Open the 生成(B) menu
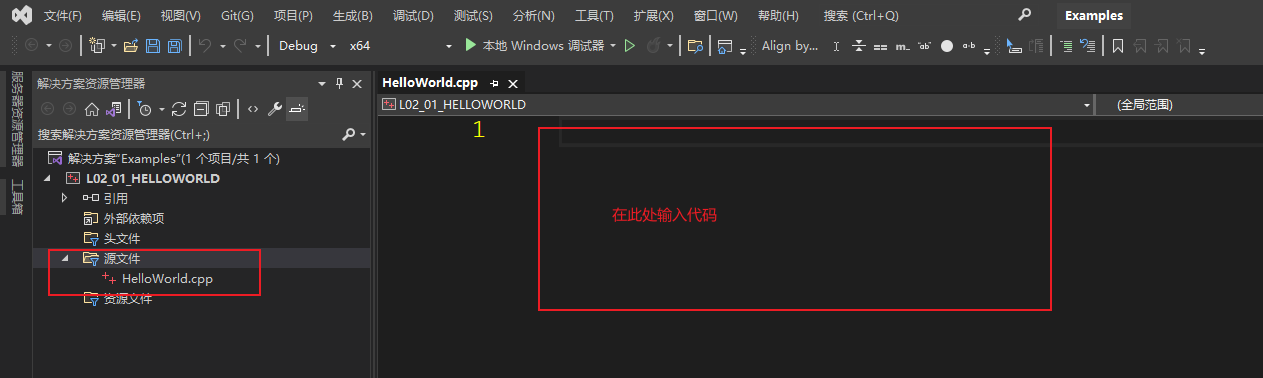 (352, 16)
